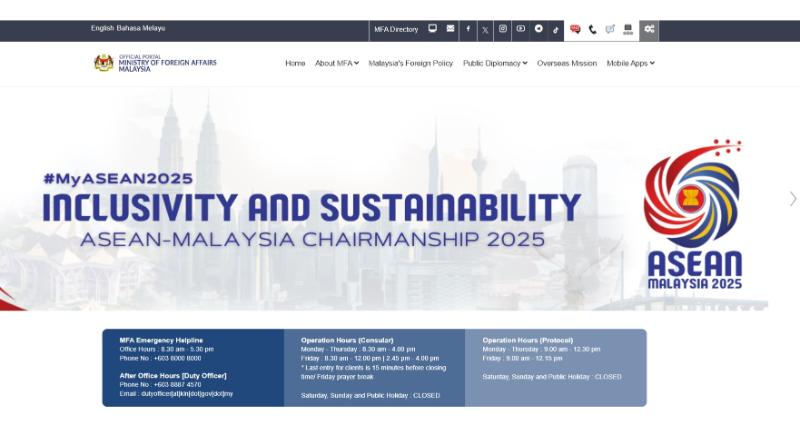
Task: Open the MFA Facebook page icon
Action: tap(468, 29)
